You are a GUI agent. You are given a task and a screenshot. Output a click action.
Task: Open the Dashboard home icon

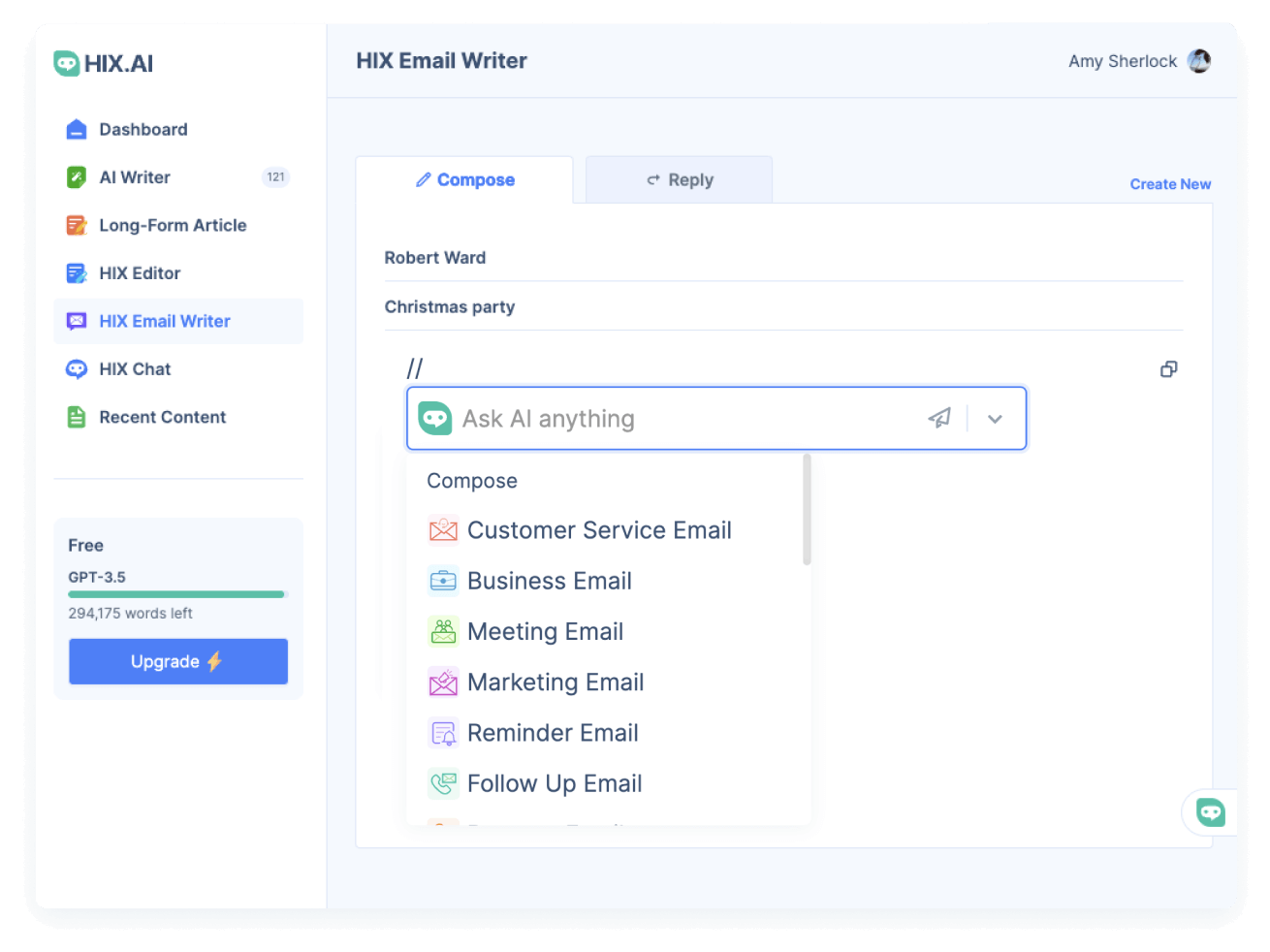click(77, 129)
